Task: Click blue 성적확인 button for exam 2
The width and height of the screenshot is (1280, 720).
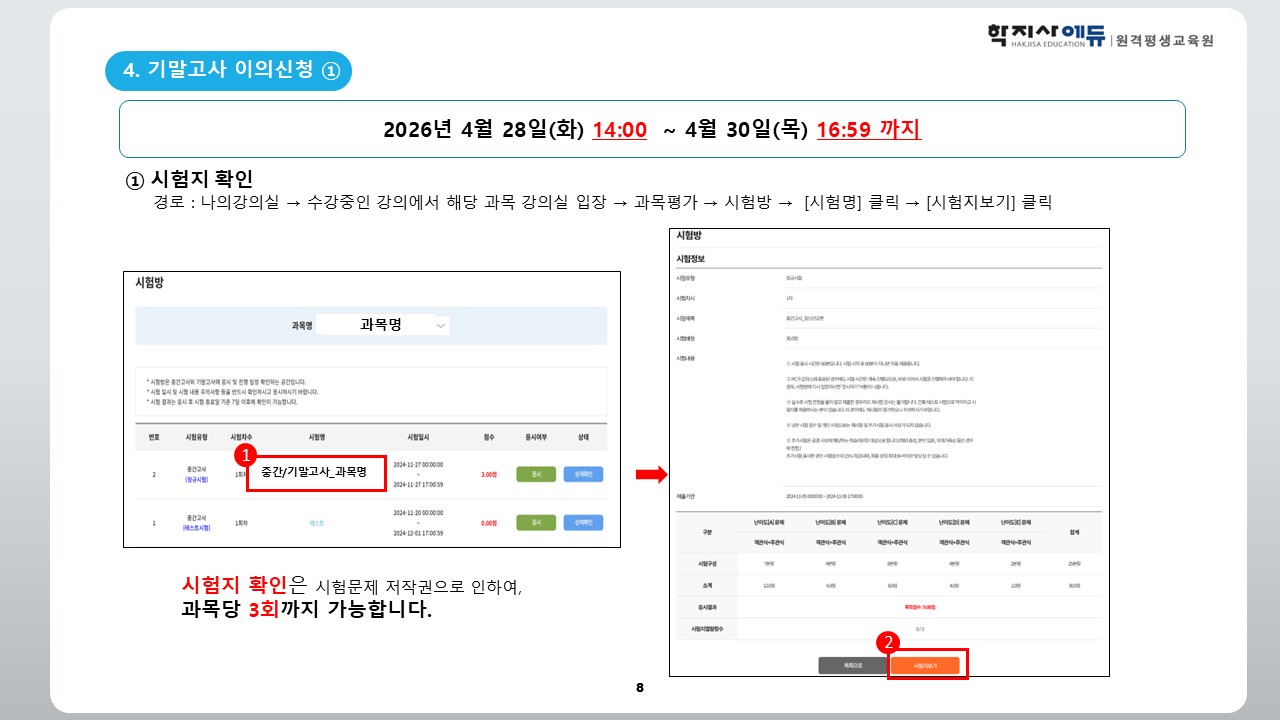Action: click(x=583, y=474)
